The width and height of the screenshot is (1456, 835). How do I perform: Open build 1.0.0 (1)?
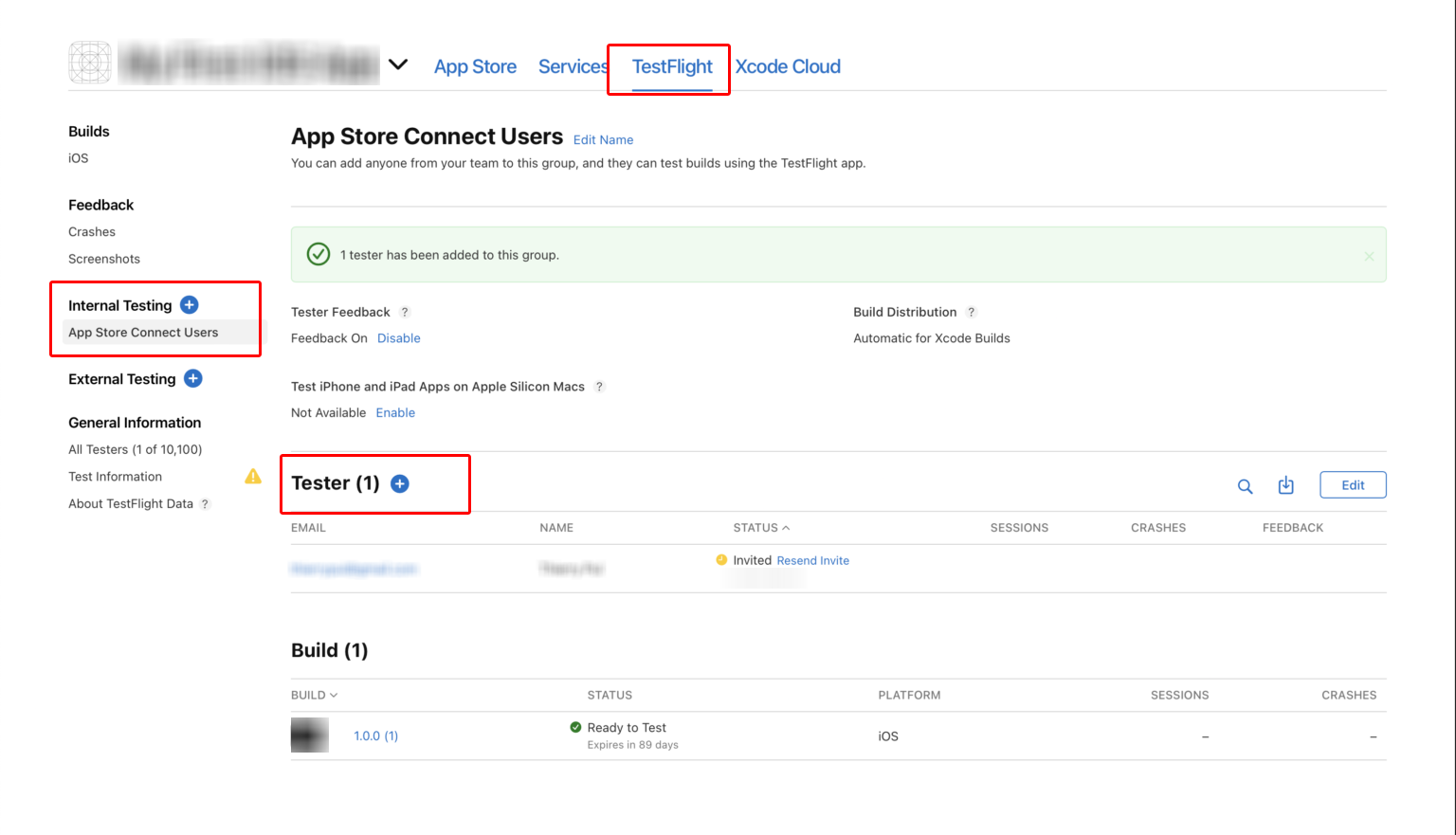(375, 735)
